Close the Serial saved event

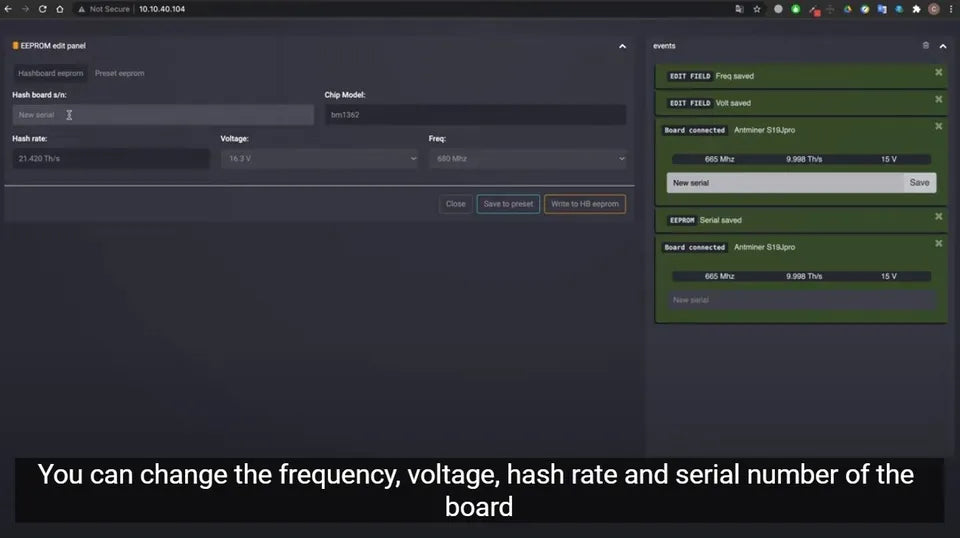point(938,217)
